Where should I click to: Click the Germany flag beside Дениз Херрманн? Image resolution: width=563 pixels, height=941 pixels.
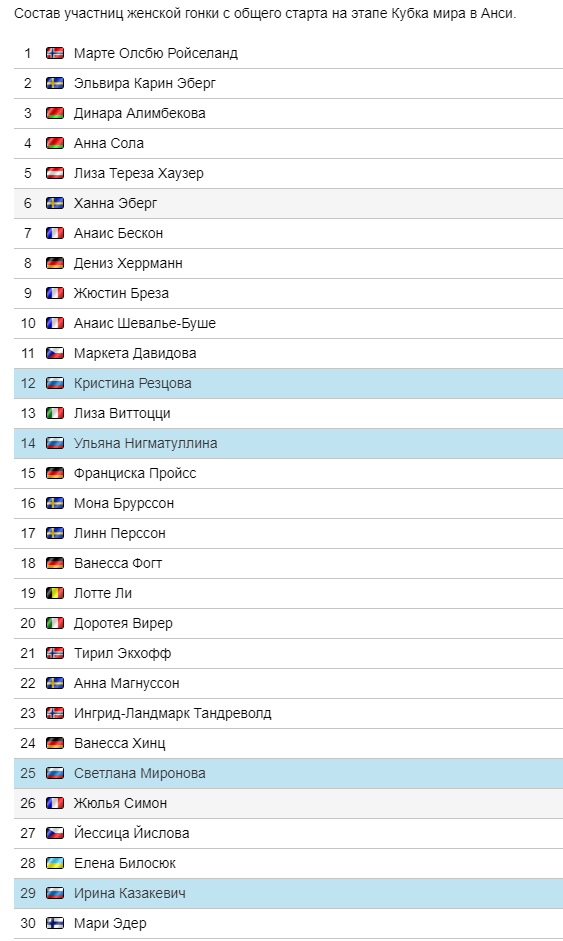coord(55,263)
